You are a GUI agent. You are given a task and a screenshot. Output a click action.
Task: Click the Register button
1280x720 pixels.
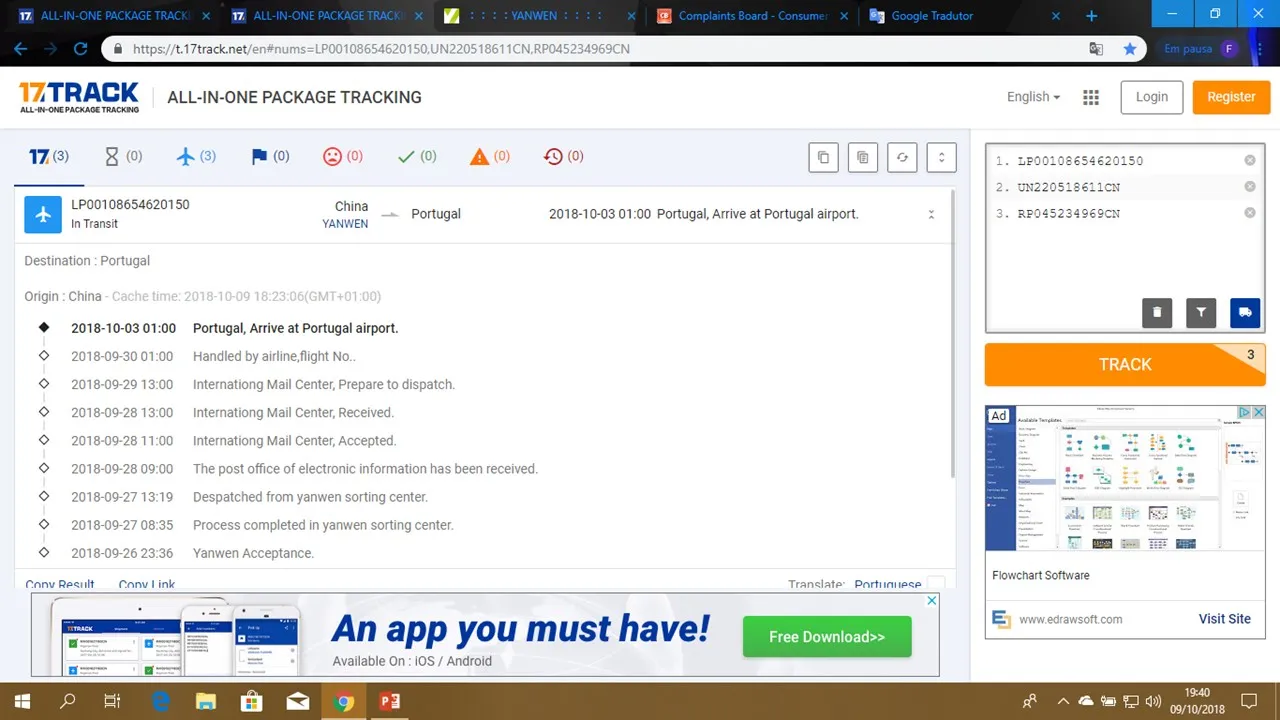click(x=1230, y=97)
